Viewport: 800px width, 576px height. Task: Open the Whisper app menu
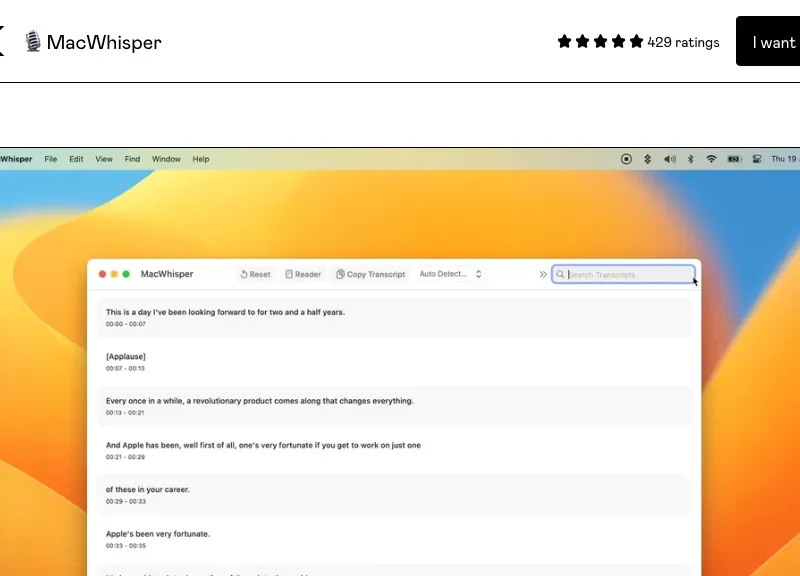coord(16,159)
